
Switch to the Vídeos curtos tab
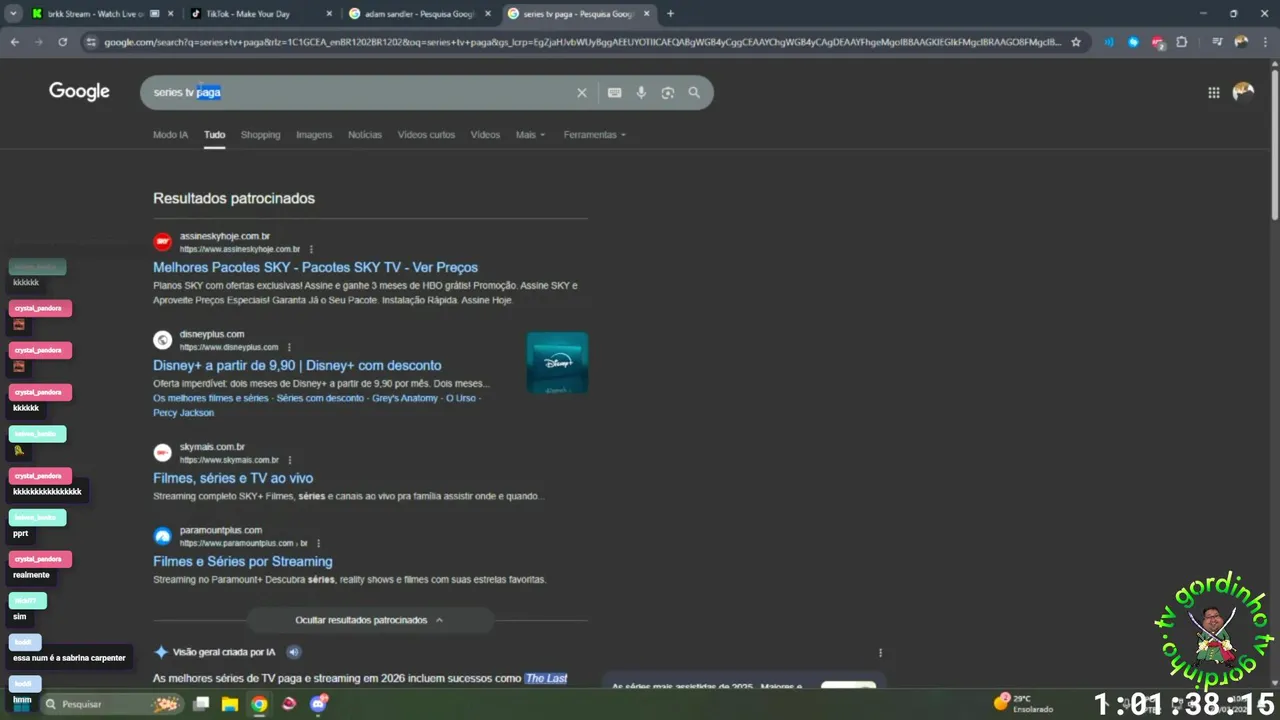[426, 135]
